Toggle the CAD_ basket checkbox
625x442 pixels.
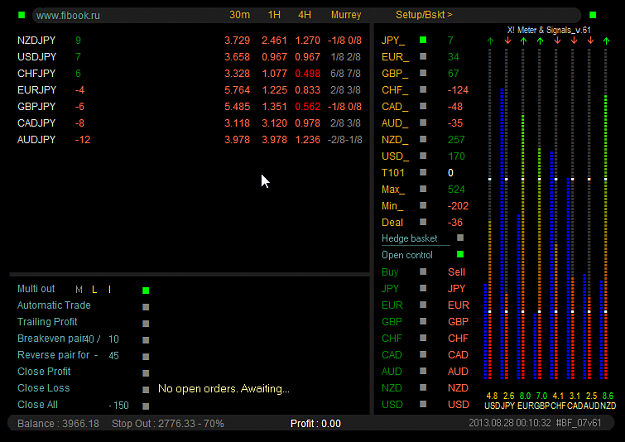423,106
